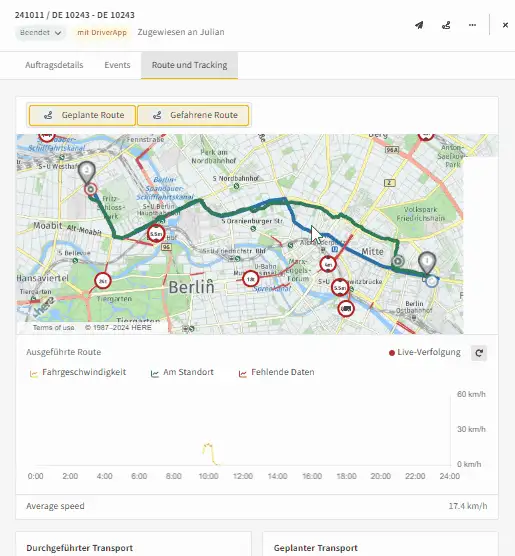Switch to the Events tab
The height and width of the screenshot is (556, 515).
tap(117, 65)
